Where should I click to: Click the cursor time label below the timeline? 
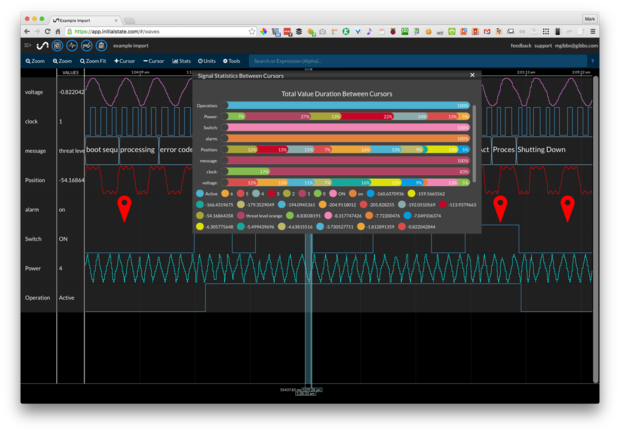tap(306, 393)
